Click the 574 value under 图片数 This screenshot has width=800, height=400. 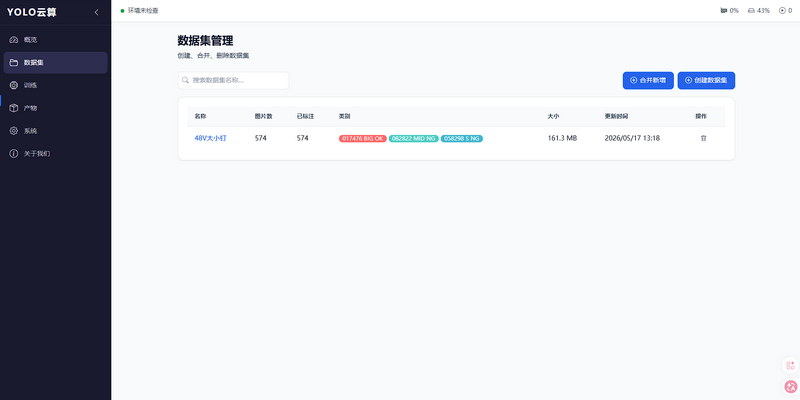[x=261, y=138]
